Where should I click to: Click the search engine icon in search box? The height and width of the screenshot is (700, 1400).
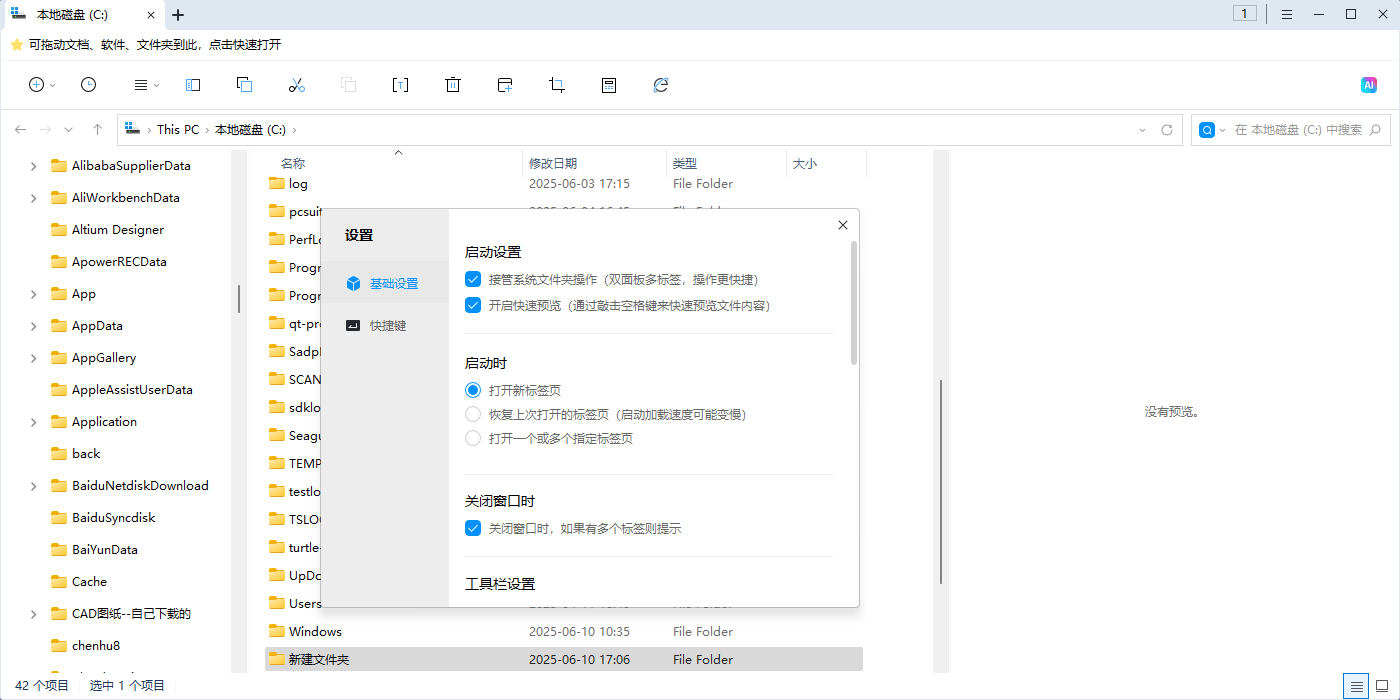(x=1207, y=130)
